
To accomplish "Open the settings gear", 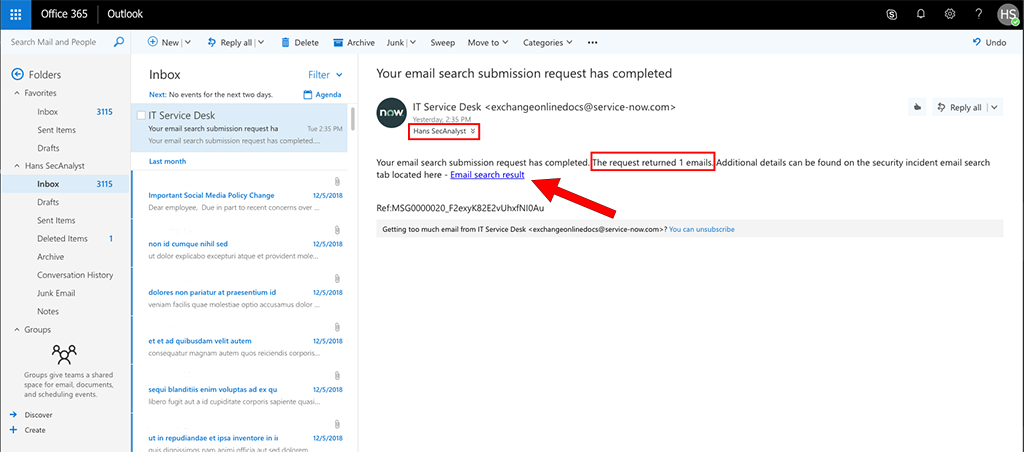I will (950, 14).
